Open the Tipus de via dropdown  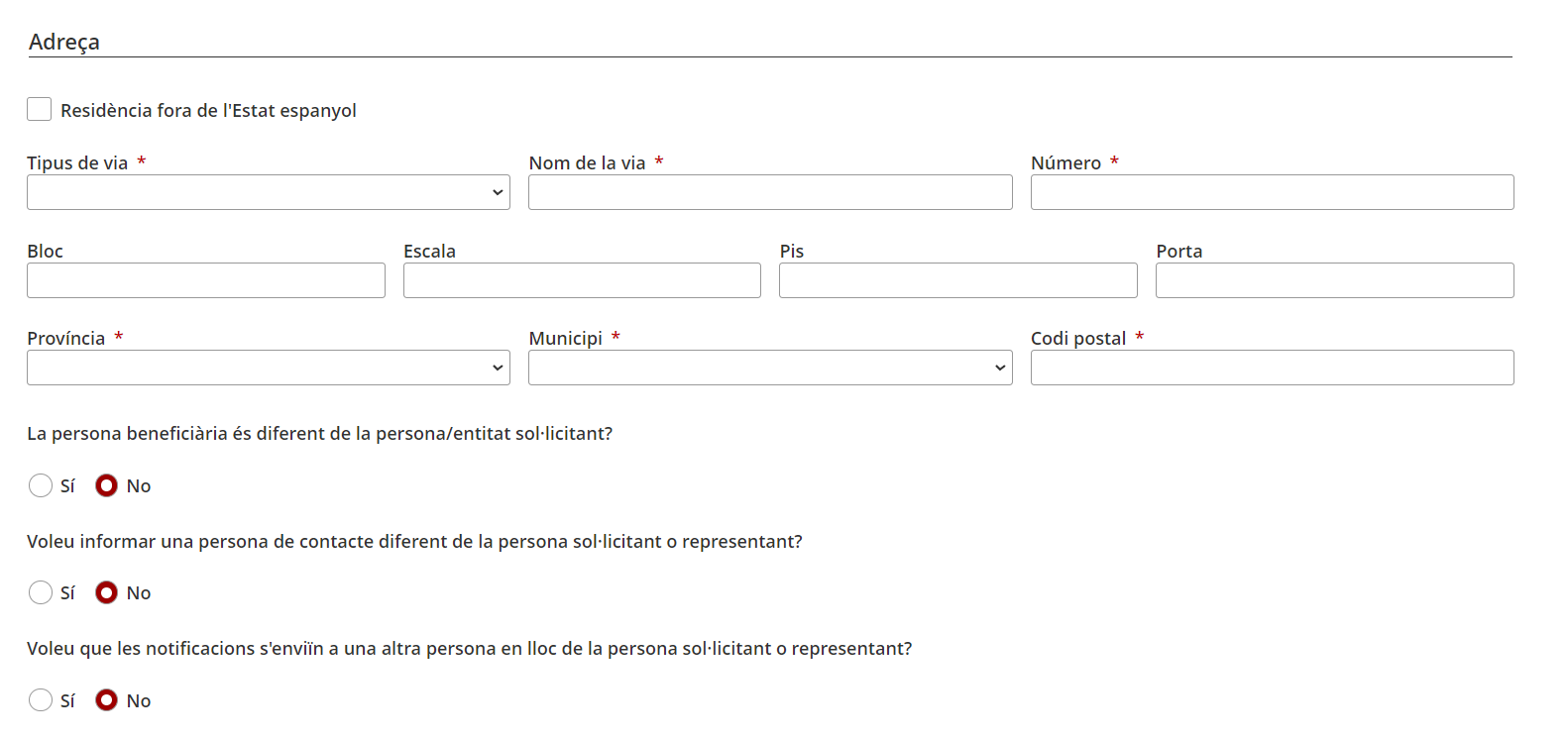coord(269,192)
